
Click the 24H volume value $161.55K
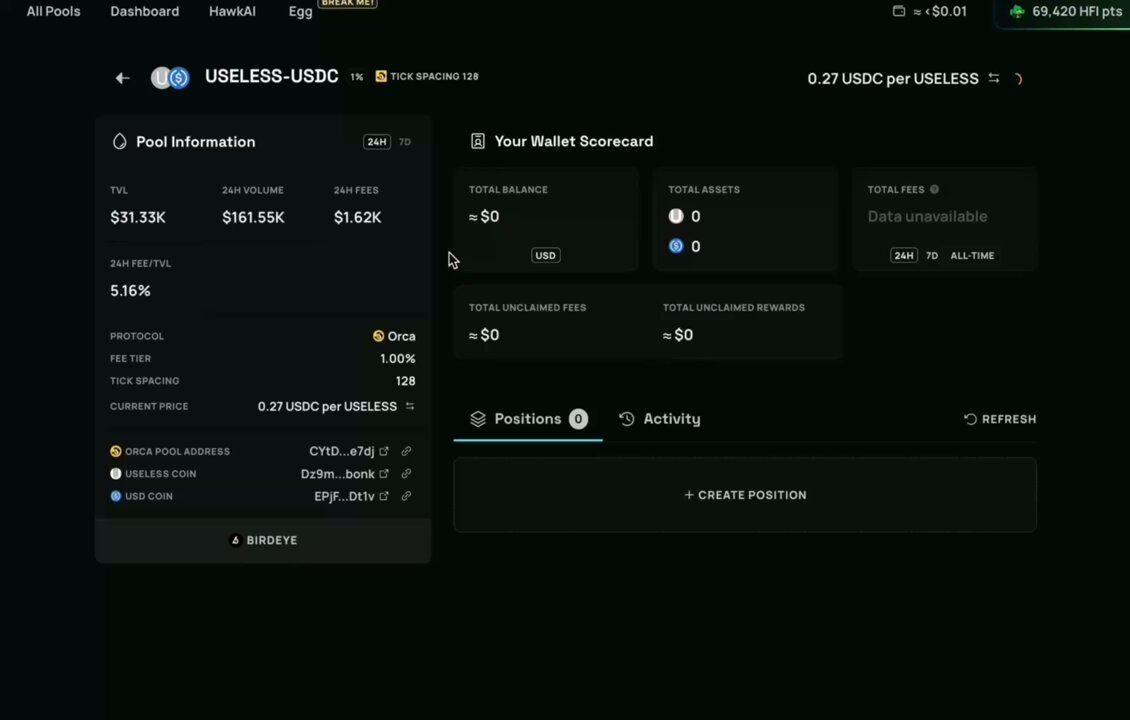coord(253,217)
